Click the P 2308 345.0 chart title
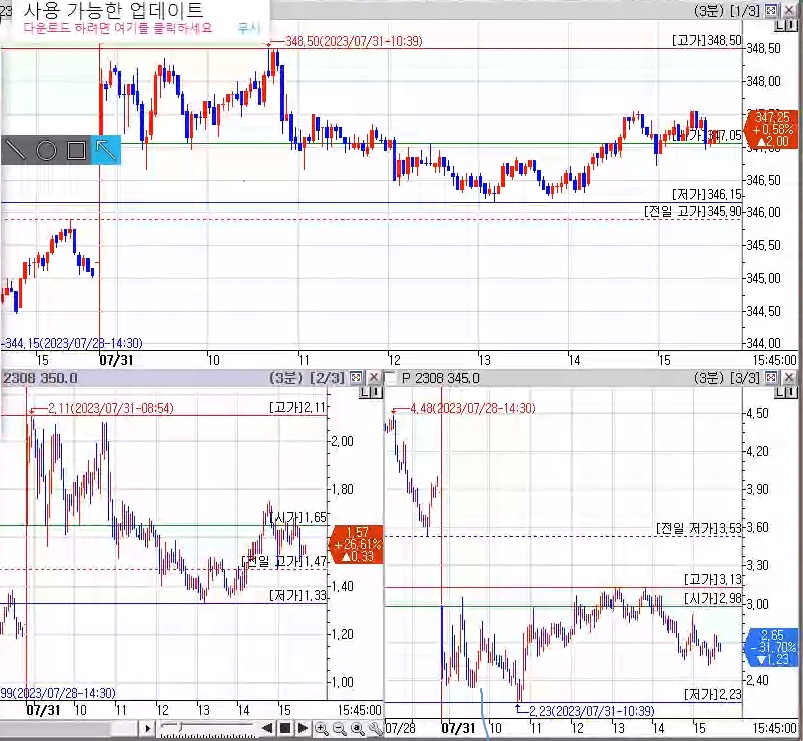This screenshot has height=741, width=803. [x=441, y=378]
